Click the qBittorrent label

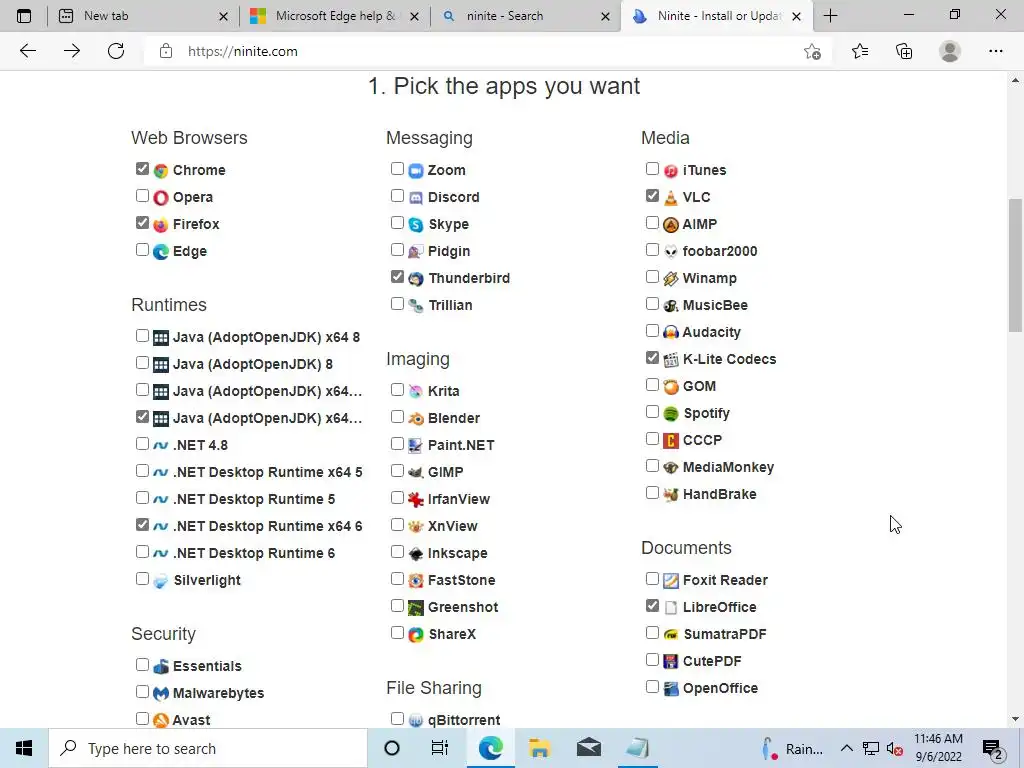[464, 720]
